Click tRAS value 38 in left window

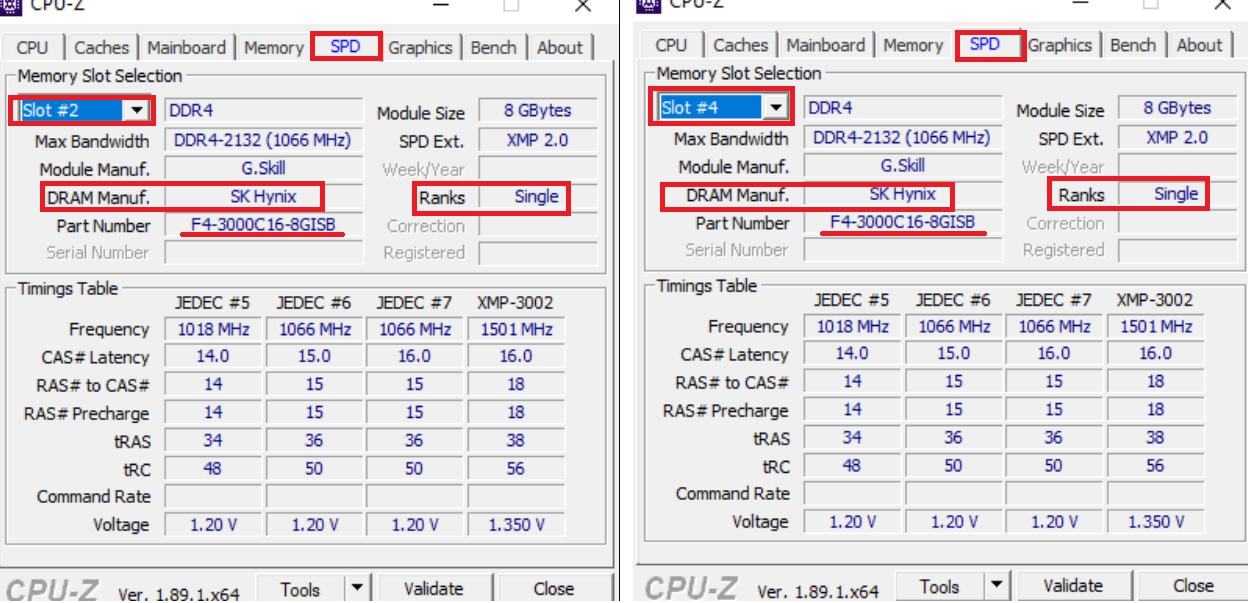(516, 441)
